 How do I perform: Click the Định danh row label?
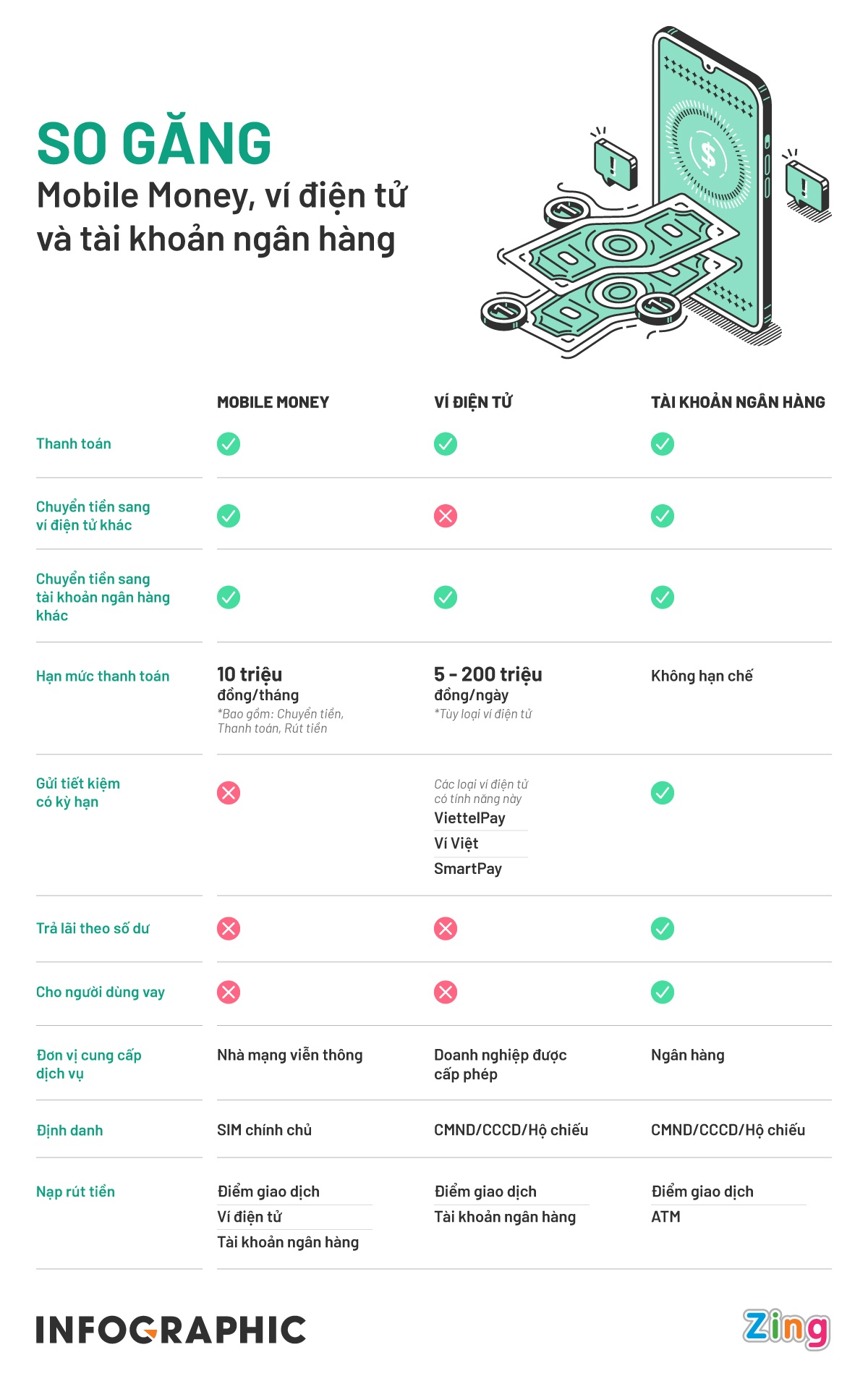click(x=69, y=1130)
